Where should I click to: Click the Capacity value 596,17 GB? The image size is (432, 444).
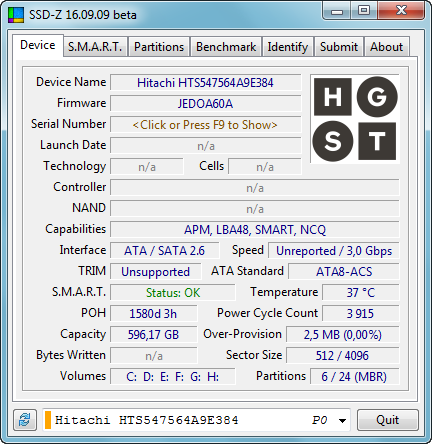point(154,335)
